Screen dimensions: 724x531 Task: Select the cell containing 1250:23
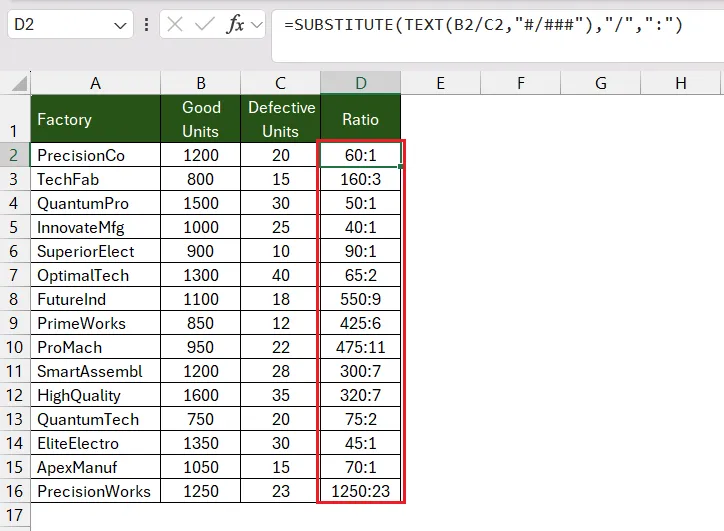(361, 491)
